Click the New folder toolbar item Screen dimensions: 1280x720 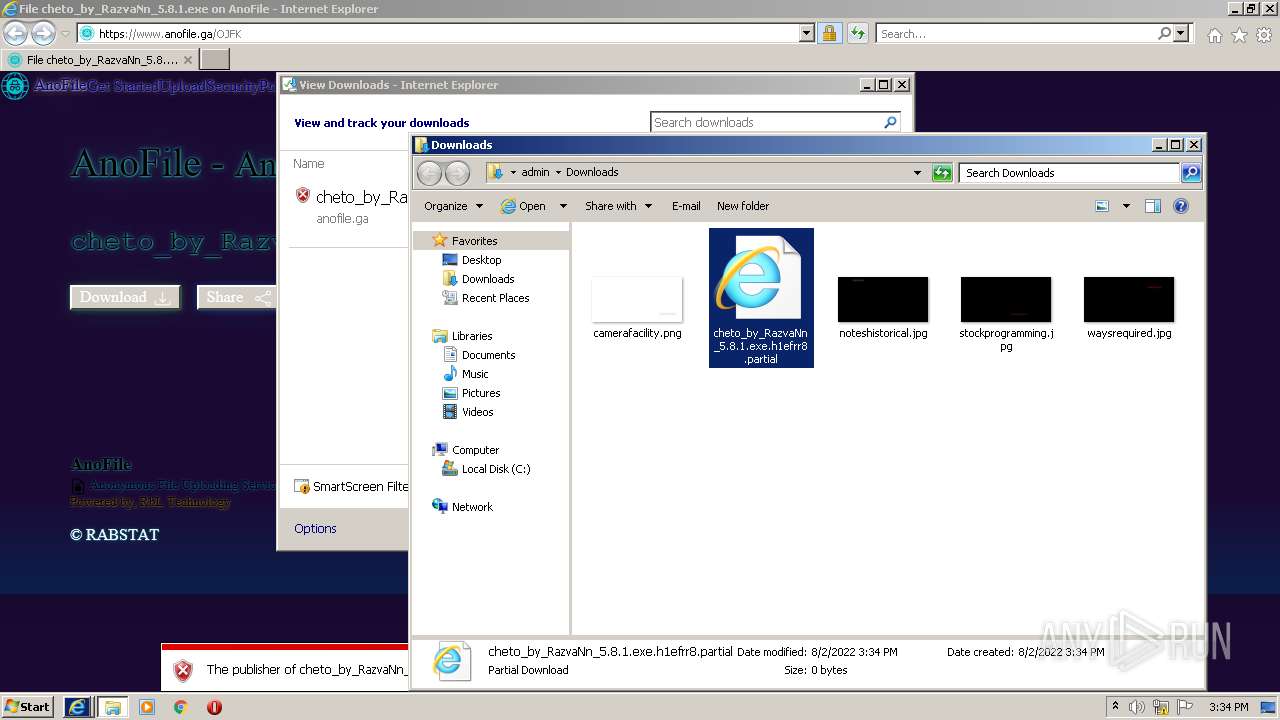[x=743, y=206]
